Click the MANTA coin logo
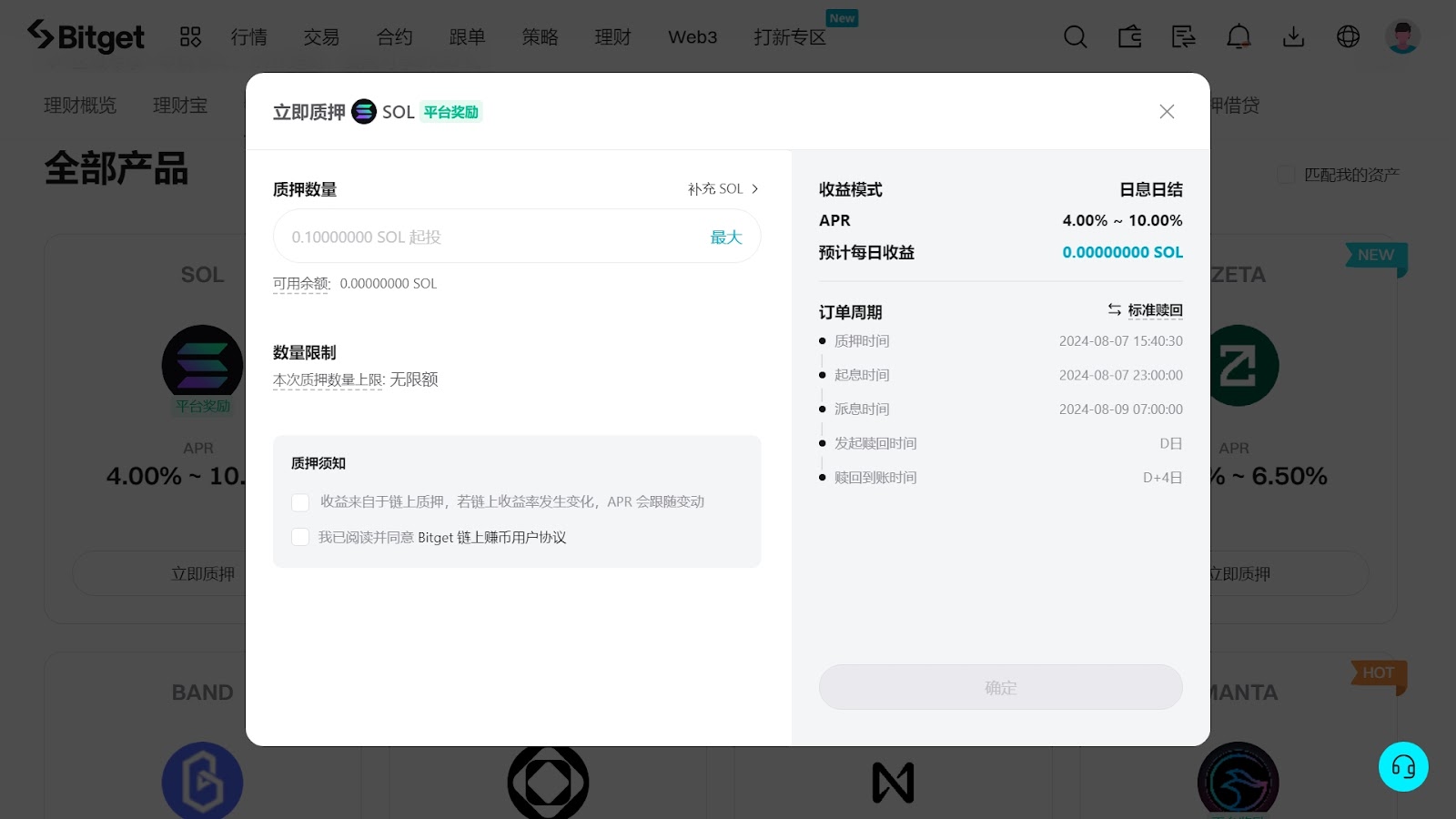This screenshot has height=819, width=1456. click(x=1239, y=781)
